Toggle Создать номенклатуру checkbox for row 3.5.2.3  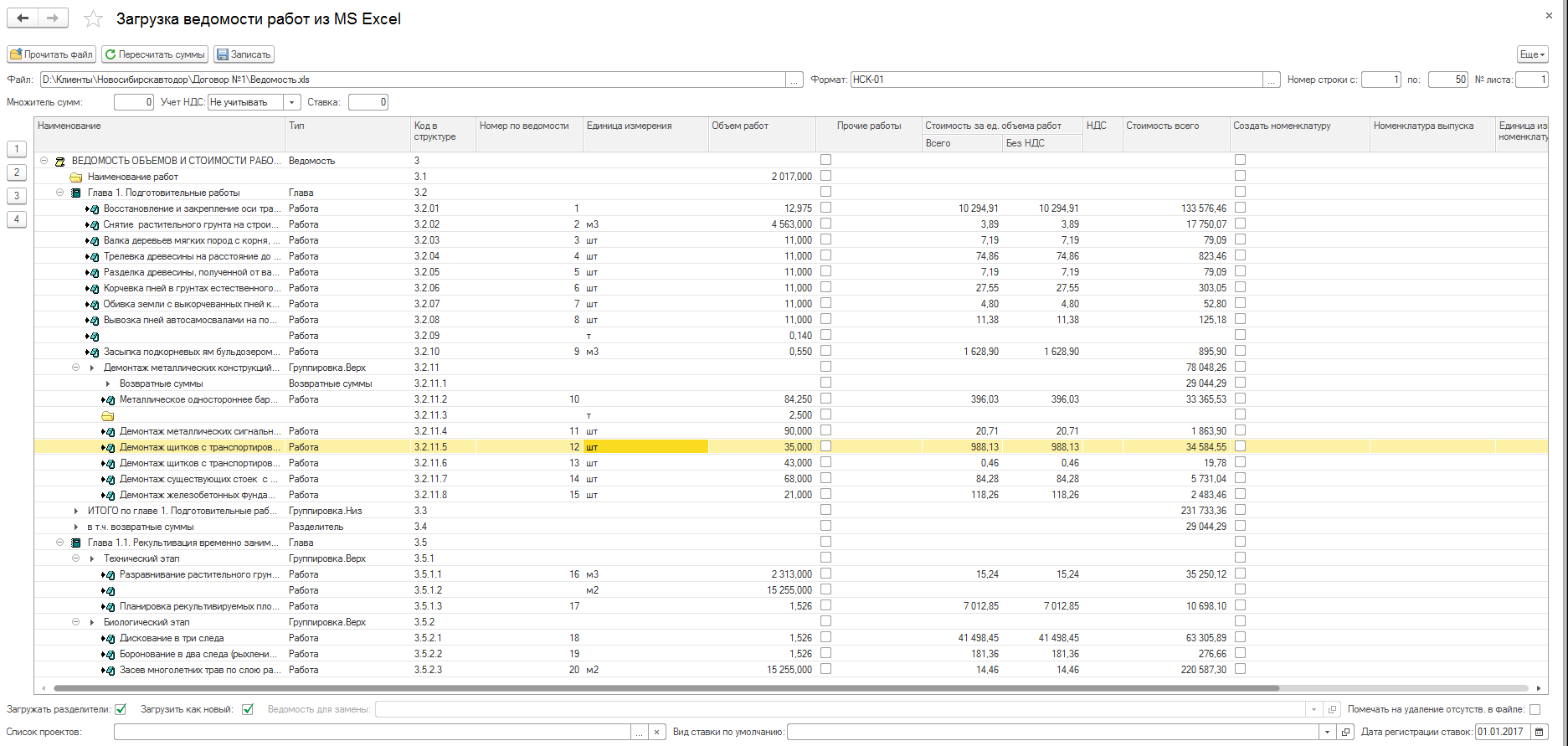pyautogui.click(x=1240, y=669)
